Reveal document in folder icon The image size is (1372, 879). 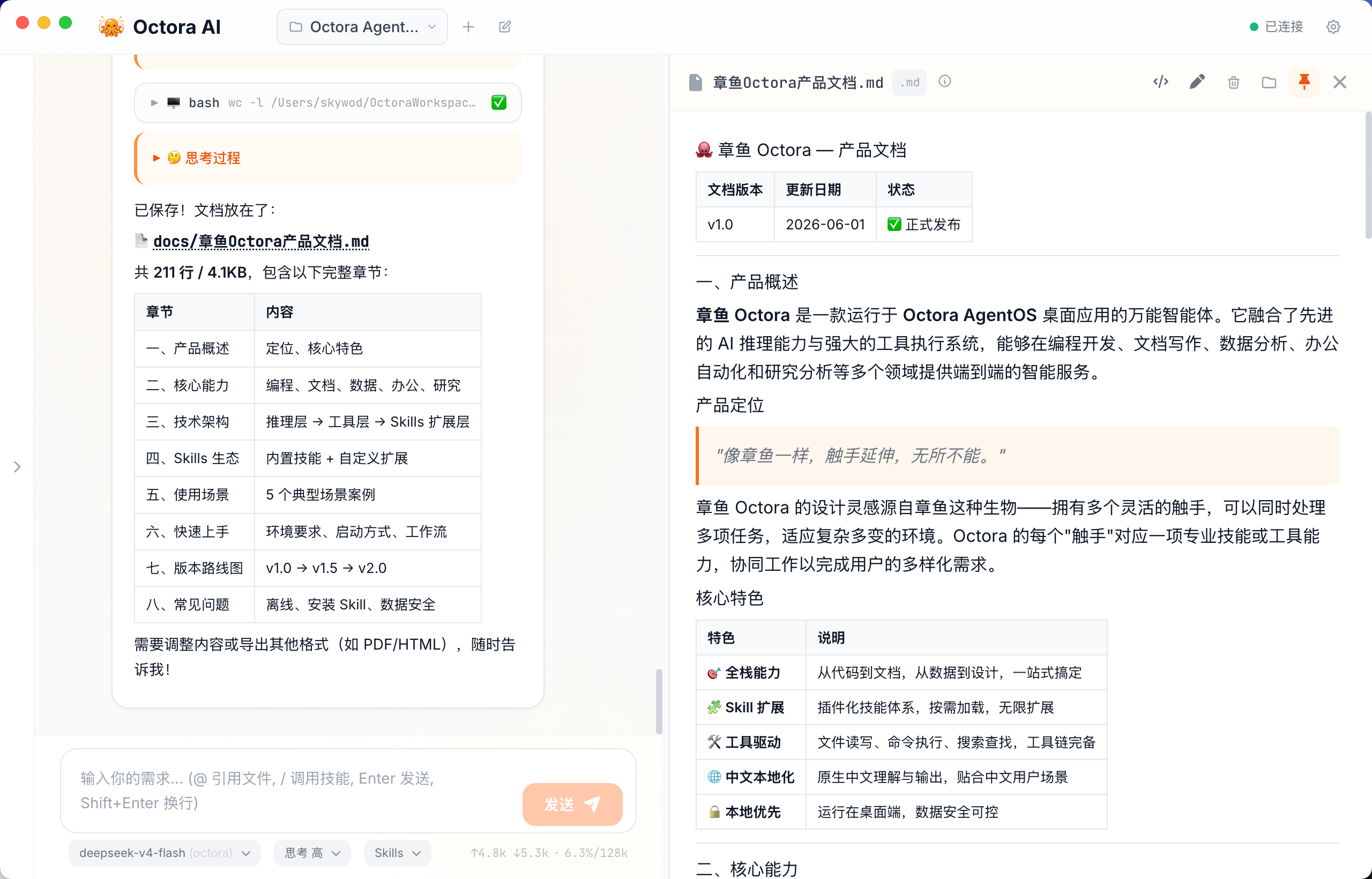1269,82
